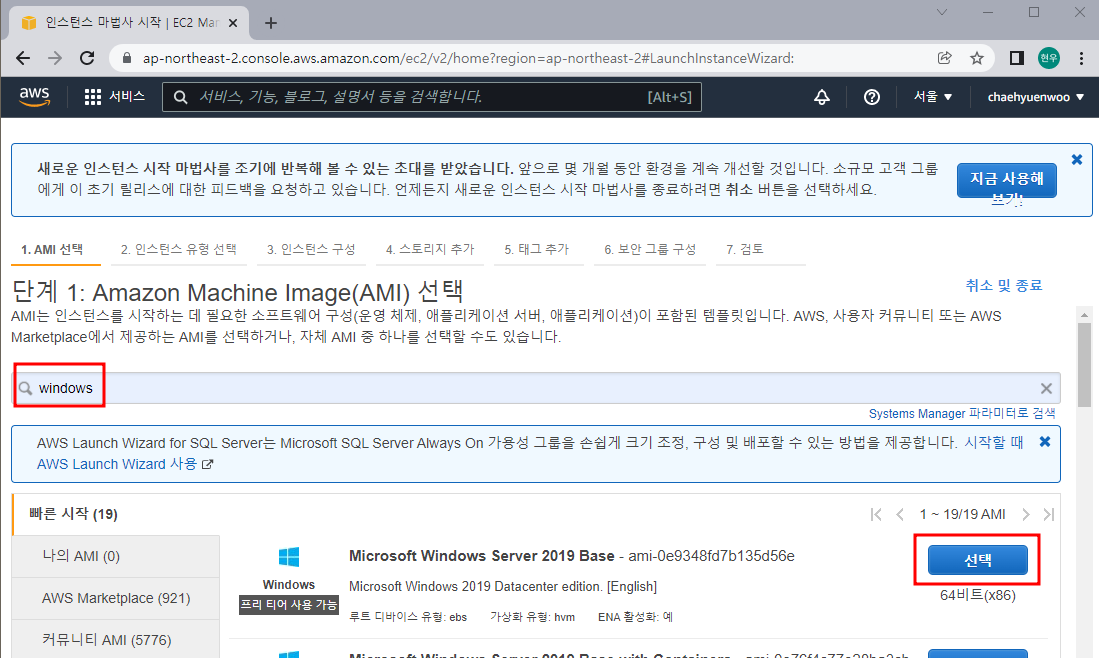
Task: Bookmark the page with the star icon
Action: [x=976, y=59]
